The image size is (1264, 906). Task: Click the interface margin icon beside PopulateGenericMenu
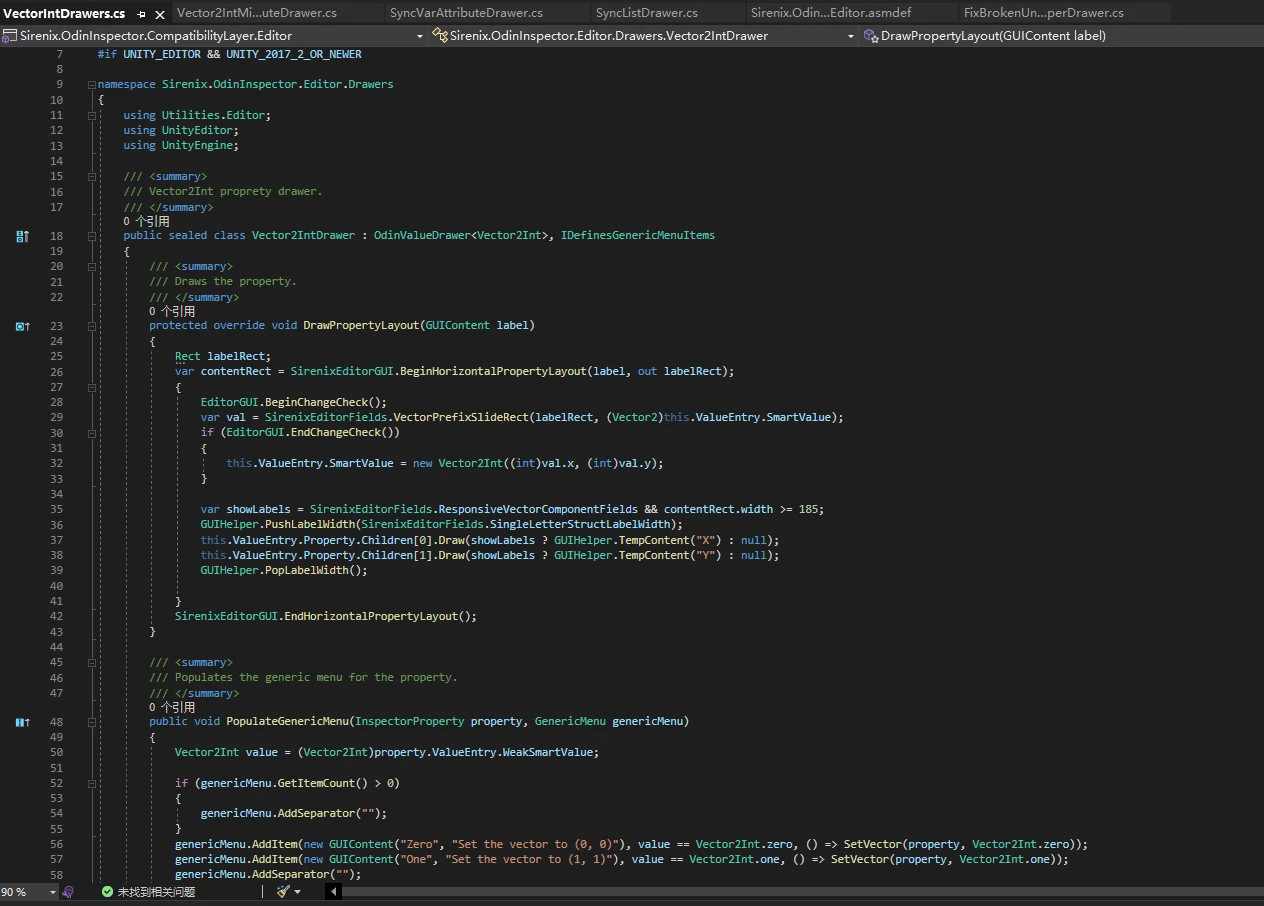[22, 722]
